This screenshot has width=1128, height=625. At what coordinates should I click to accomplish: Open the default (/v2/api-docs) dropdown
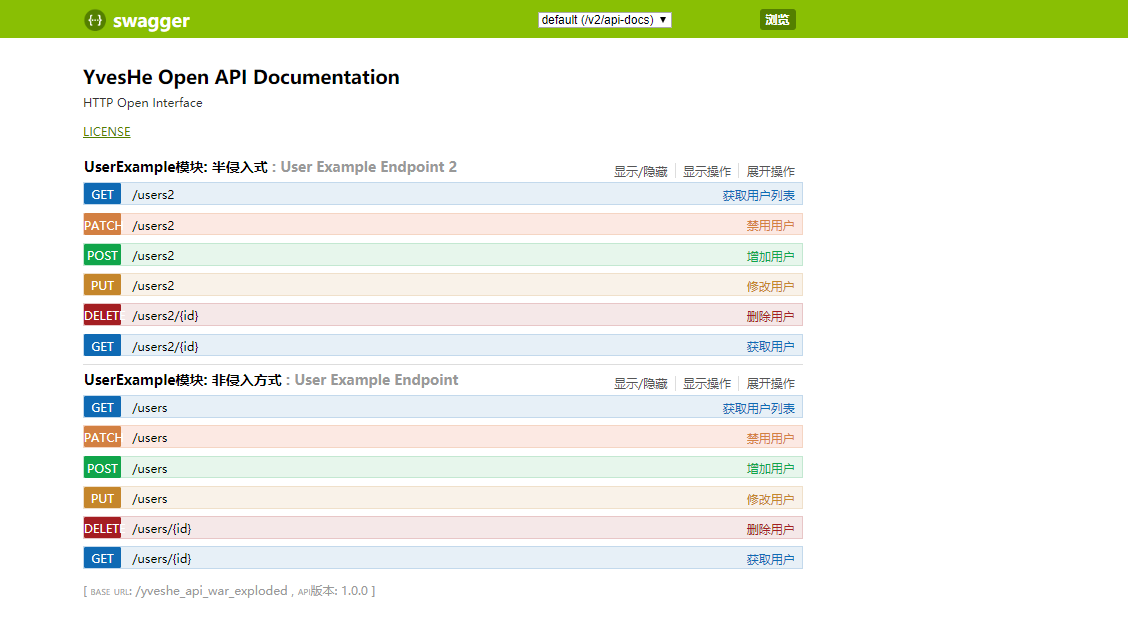[604, 20]
